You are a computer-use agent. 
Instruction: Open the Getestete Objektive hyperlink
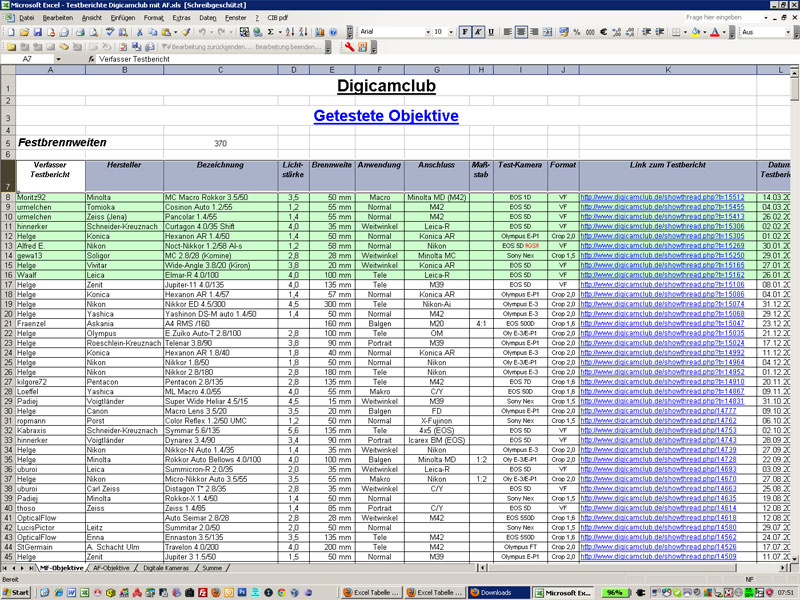385,116
